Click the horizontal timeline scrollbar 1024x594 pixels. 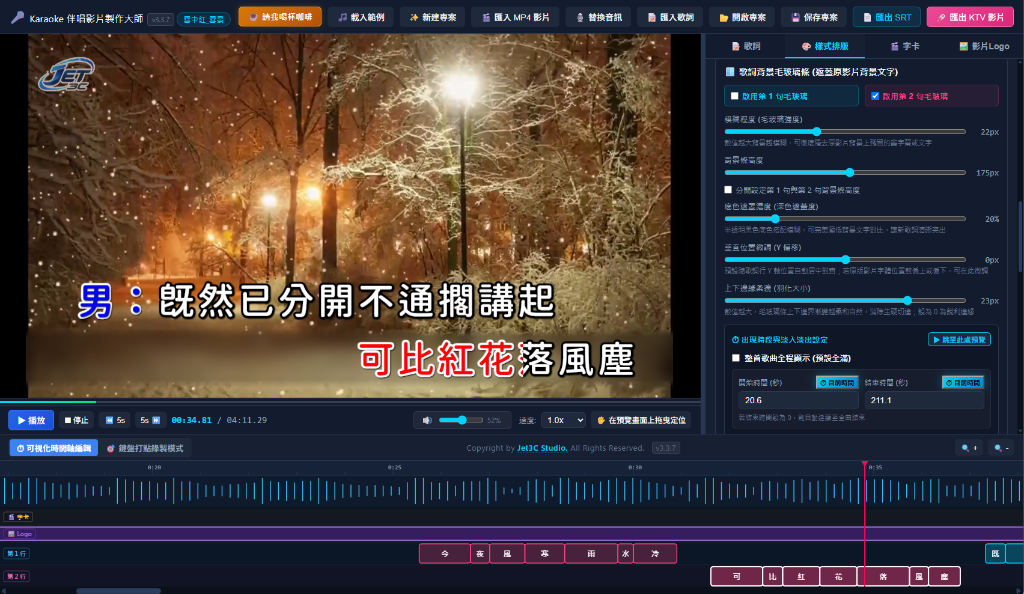[118, 591]
